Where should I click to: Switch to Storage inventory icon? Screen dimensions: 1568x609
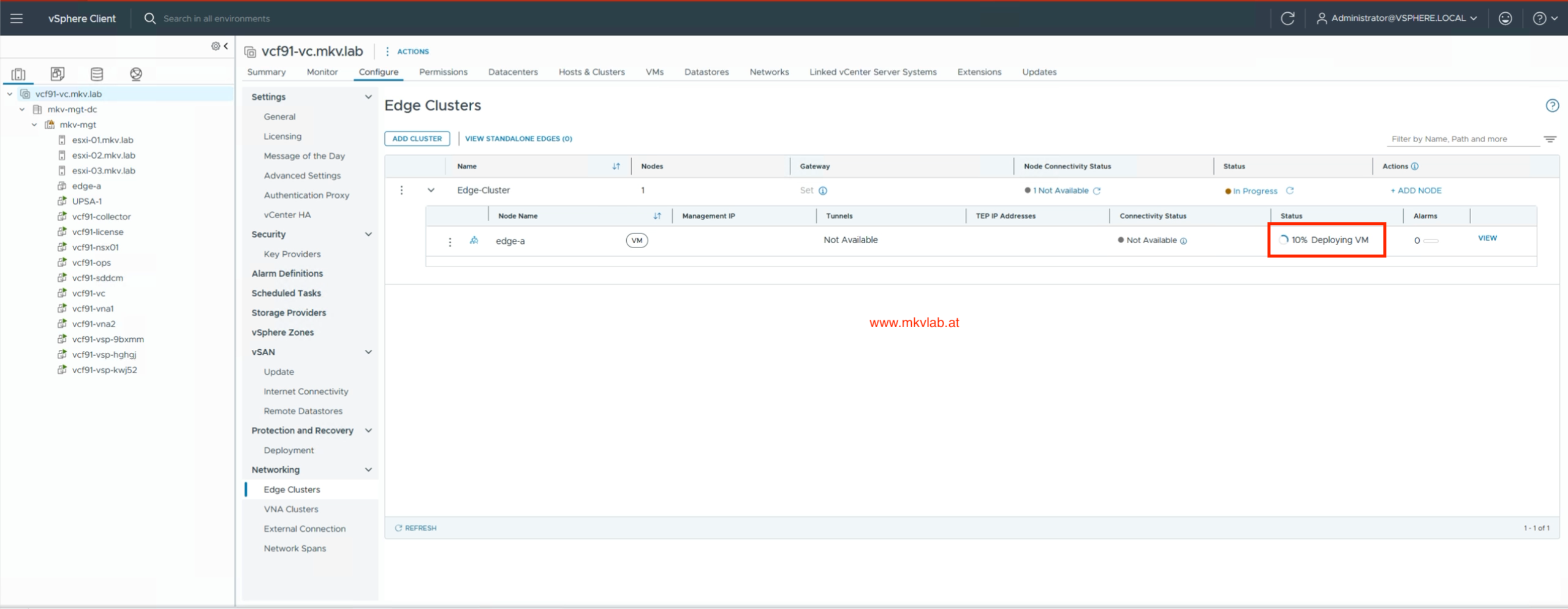click(97, 74)
